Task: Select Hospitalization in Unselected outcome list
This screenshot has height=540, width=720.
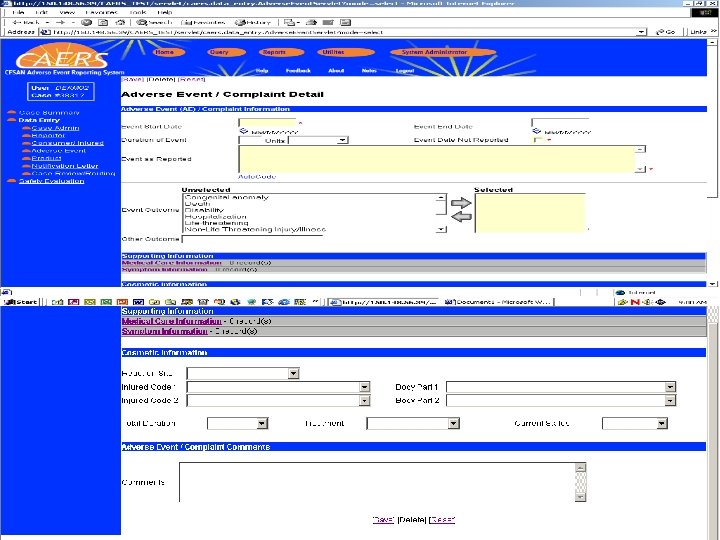Action: coord(215,216)
